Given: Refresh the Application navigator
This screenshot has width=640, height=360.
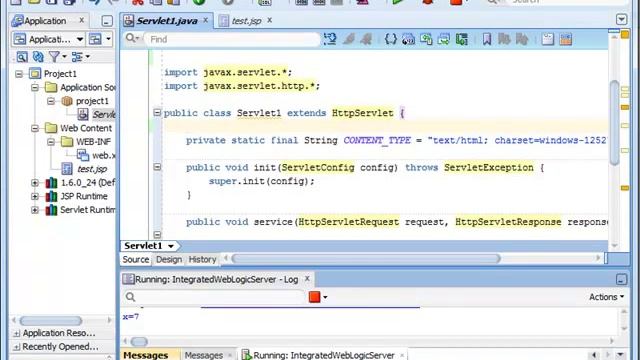Looking at the screenshot, I should (38, 57).
